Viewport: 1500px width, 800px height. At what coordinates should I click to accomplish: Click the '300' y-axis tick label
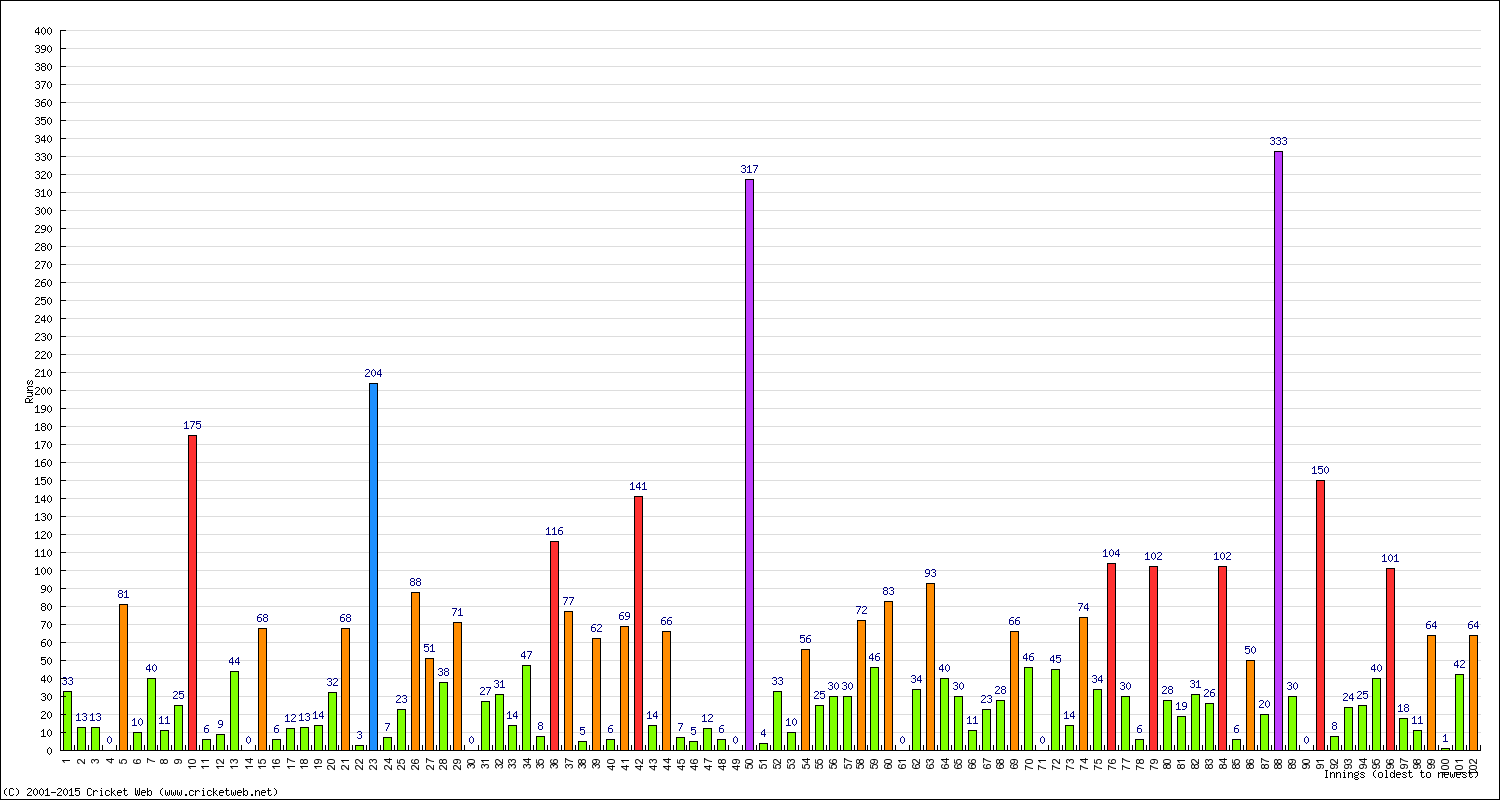[x=41, y=211]
